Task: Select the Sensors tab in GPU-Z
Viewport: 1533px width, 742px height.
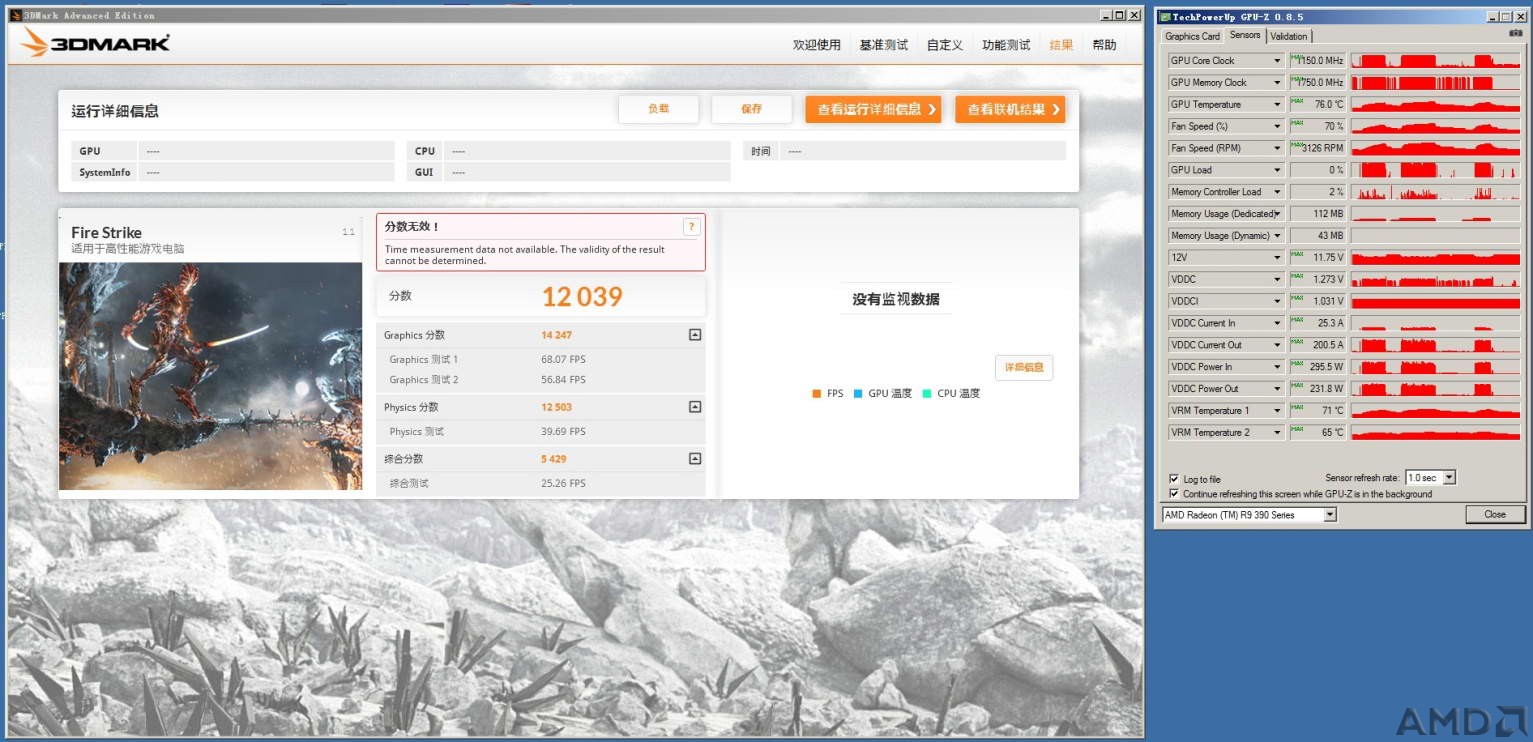Action: click(x=1245, y=35)
